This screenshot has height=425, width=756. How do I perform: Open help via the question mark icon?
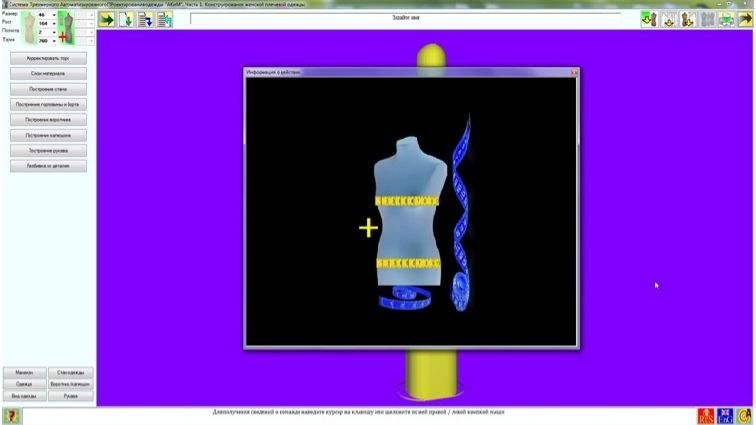(11, 415)
